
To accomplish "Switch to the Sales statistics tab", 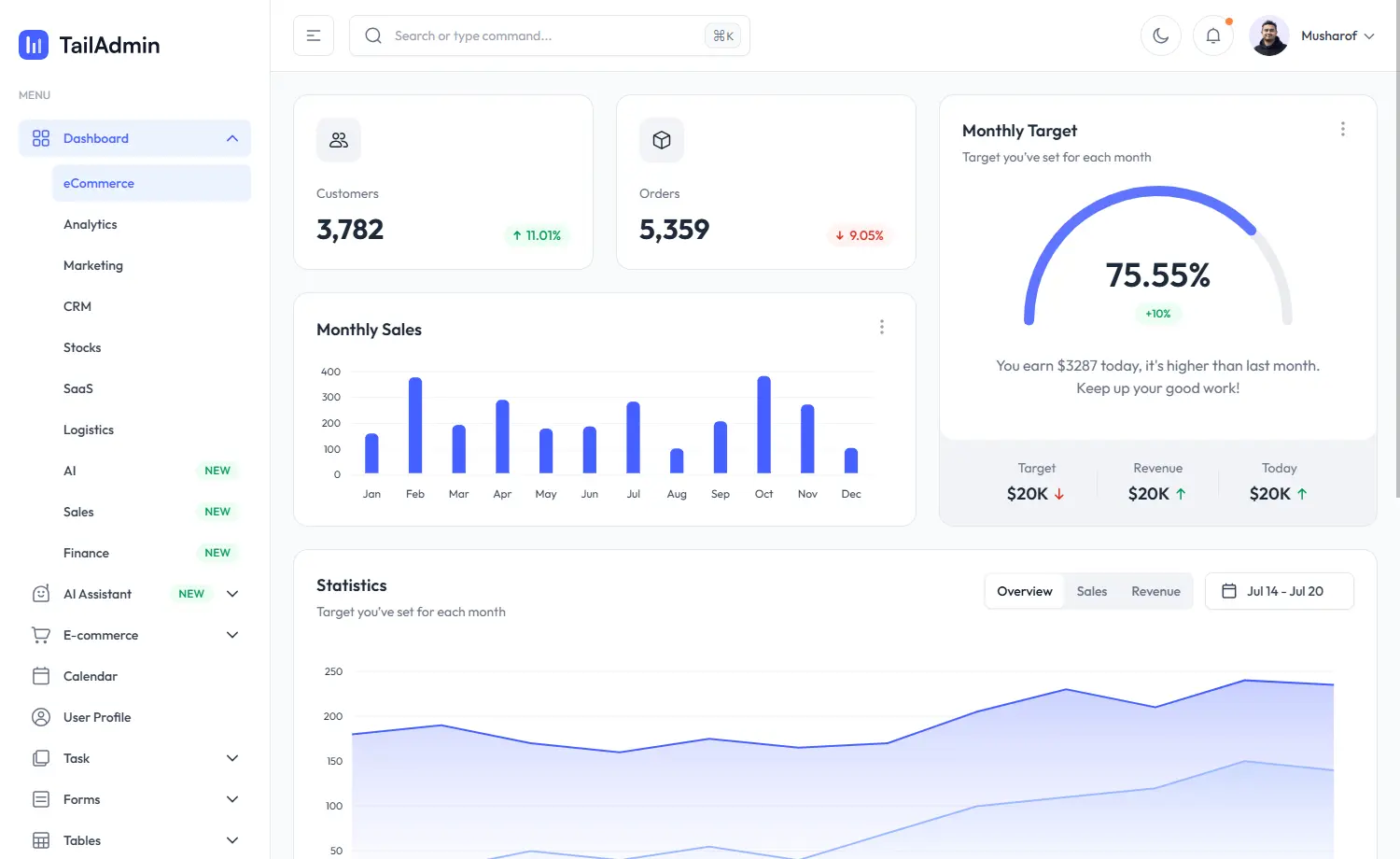I will click(1092, 591).
